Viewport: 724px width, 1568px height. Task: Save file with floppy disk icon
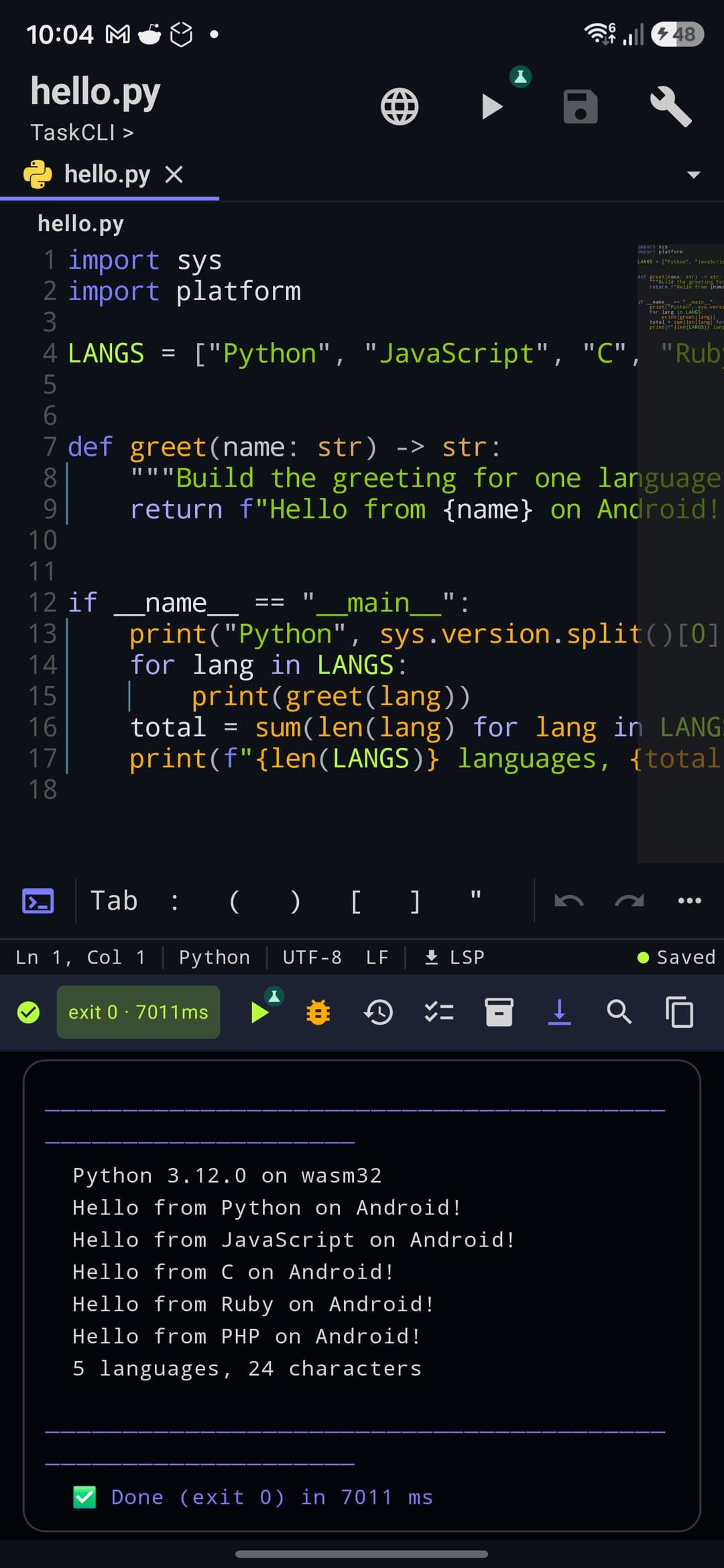(x=581, y=107)
